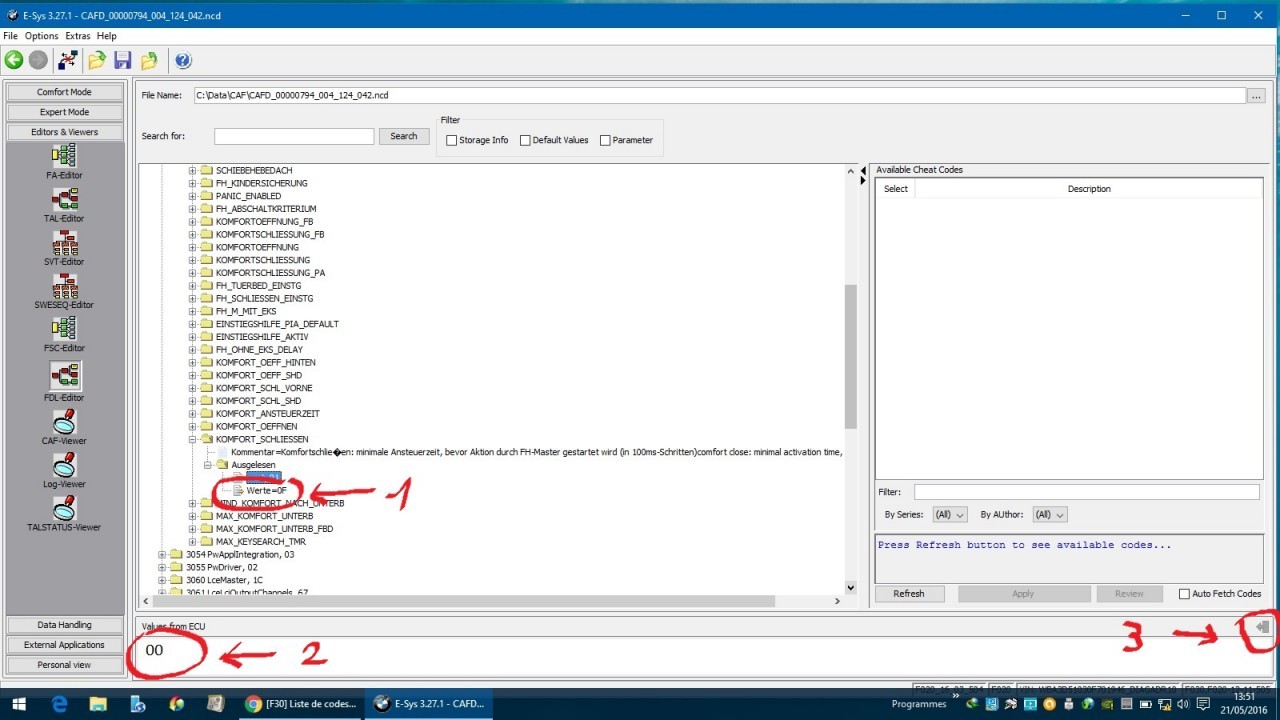This screenshot has height=720, width=1280.
Task: Open the Windows Start menu
Action: [x=19, y=704]
